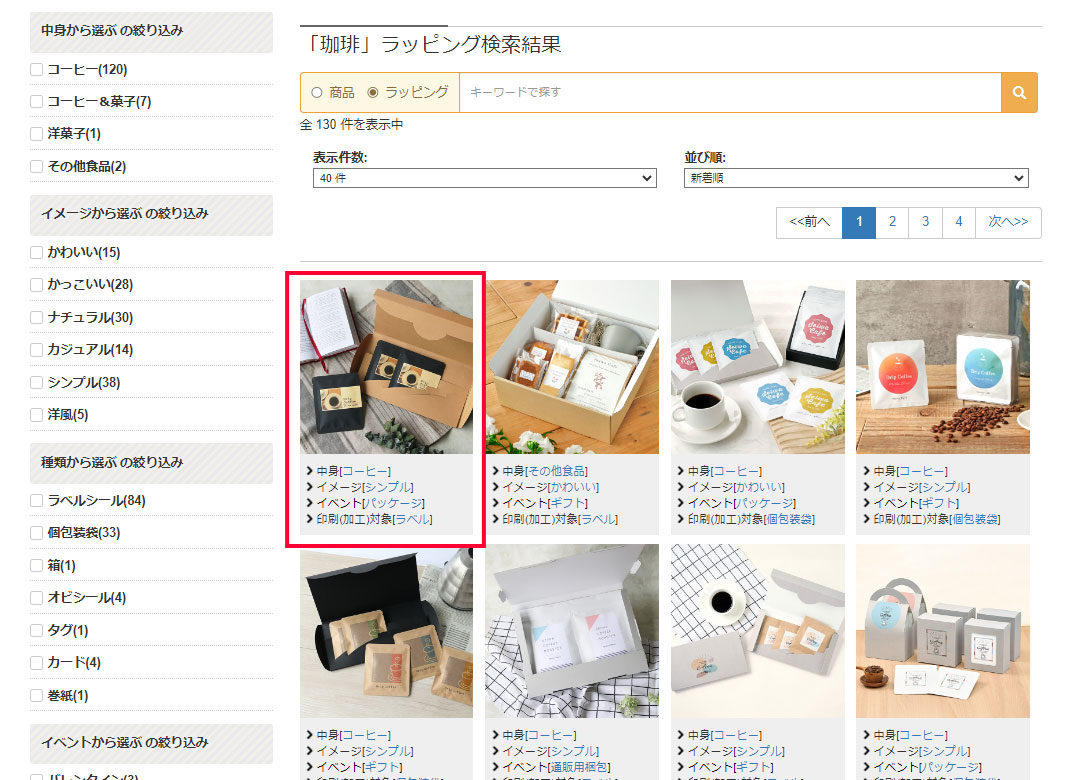Image resolution: width=1080 pixels, height=780 pixels.
Task: Click the 種類から選ぶ の絞り込み heading
Action: (x=112, y=463)
